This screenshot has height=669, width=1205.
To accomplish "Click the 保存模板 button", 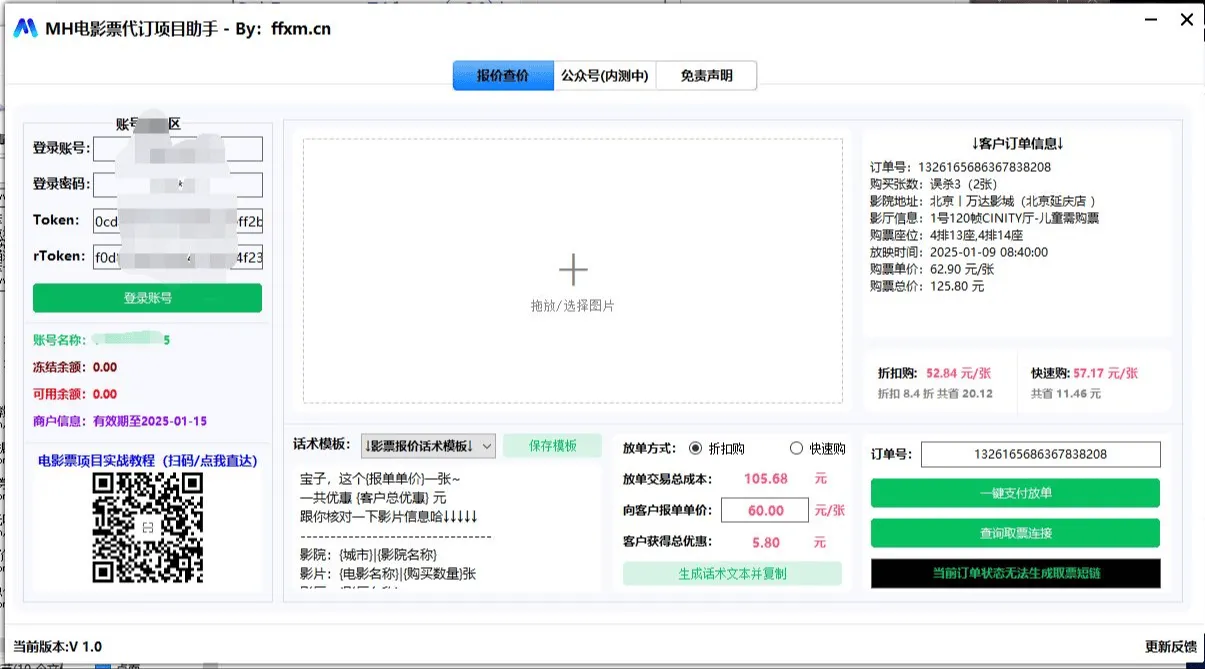I will tap(554, 446).
